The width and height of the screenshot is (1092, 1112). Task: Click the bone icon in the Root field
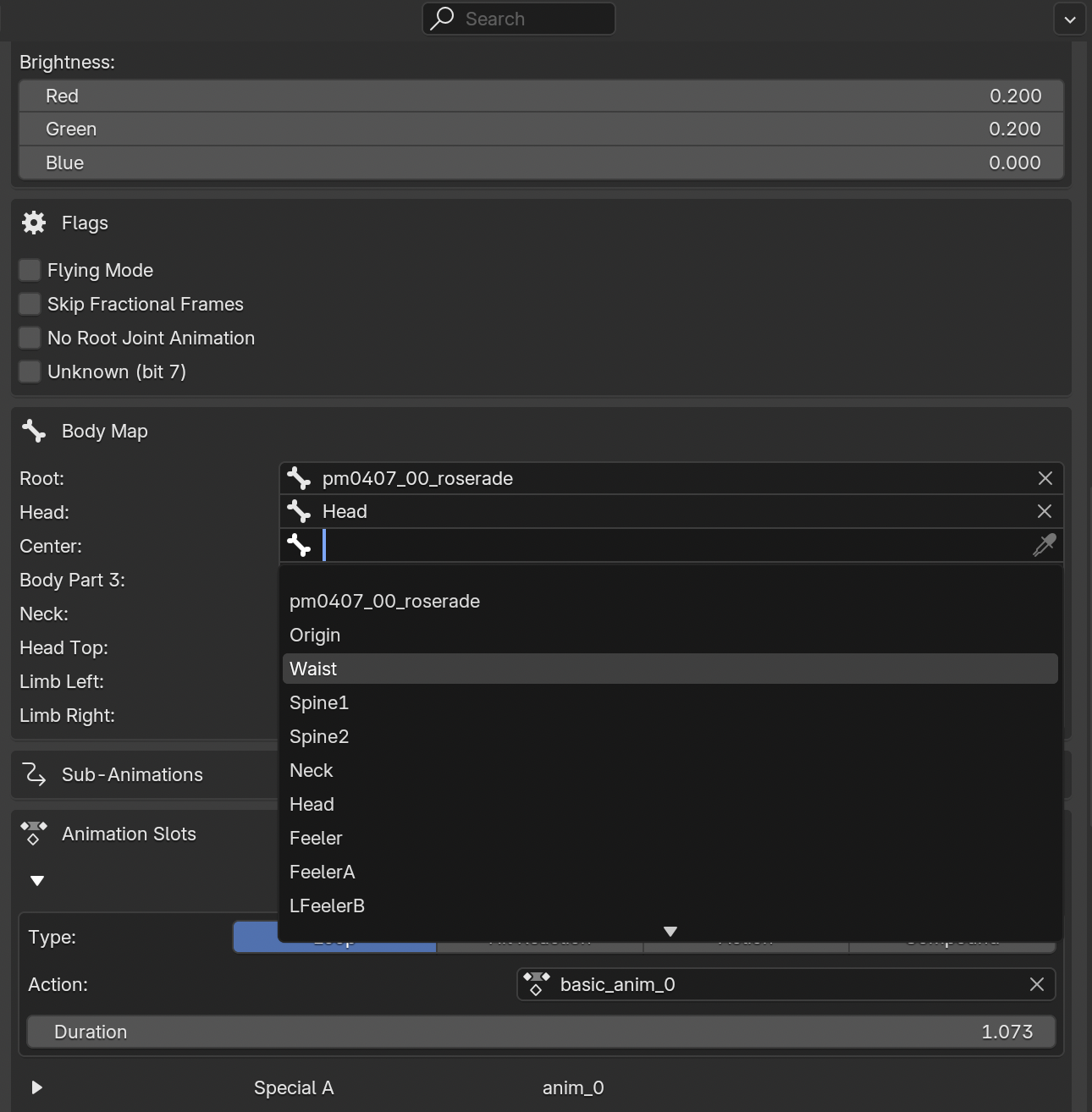click(299, 478)
